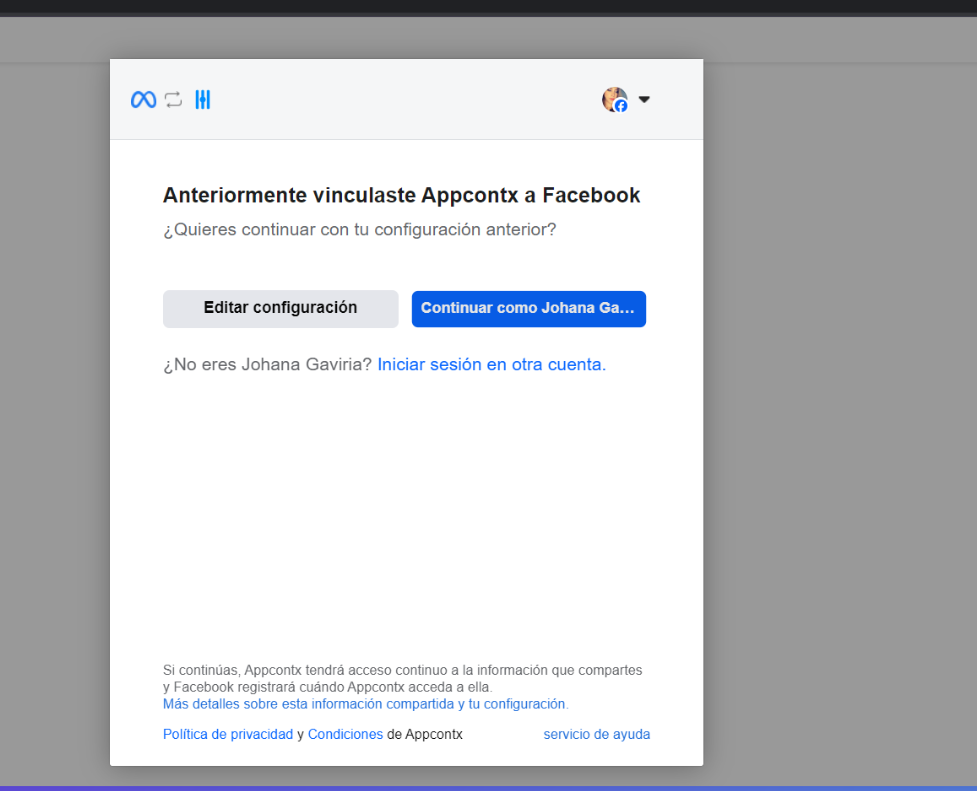Image resolution: width=977 pixels, height=791 pixels.
Task: Open Iniciar sesión en otra cuenta link
Action: [x=491, y=365]
